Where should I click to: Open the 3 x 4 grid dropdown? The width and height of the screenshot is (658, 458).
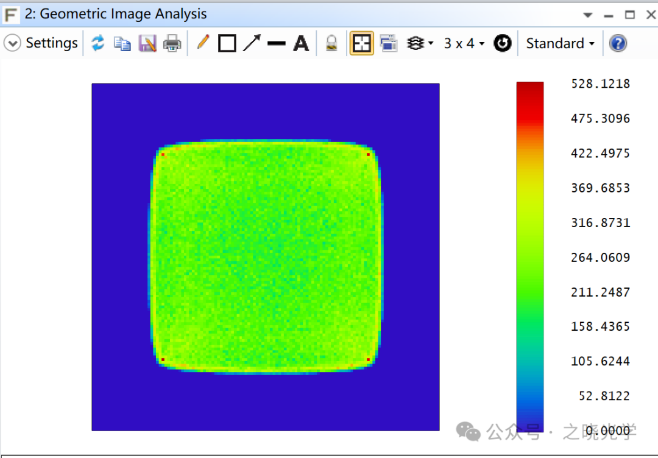[x=464, y=43]
